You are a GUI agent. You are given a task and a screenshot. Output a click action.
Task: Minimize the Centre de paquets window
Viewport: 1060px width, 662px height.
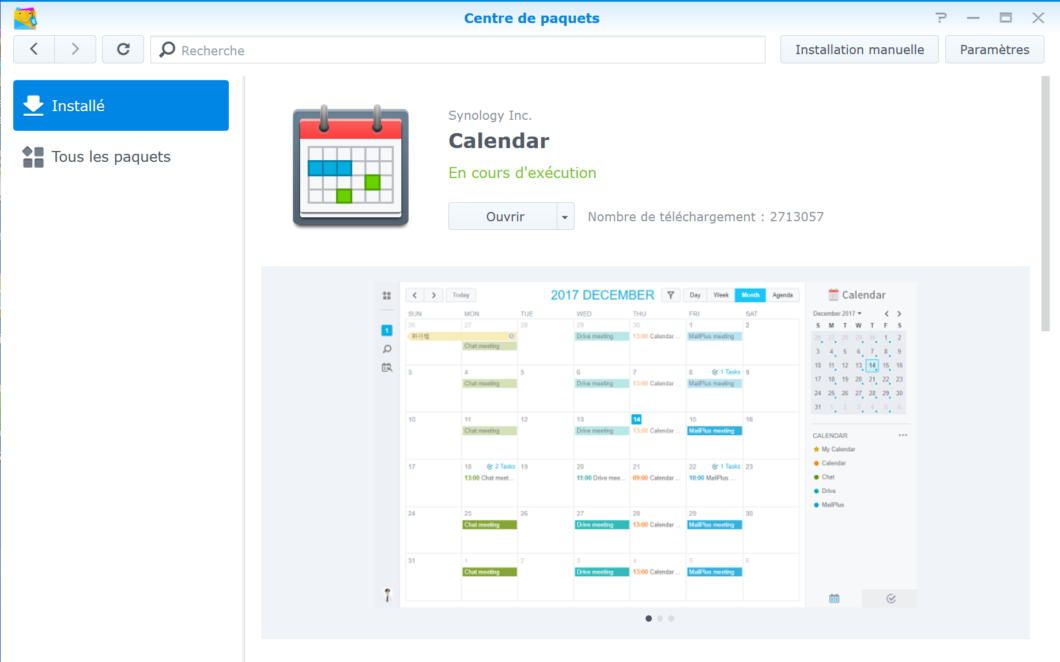tap(973, 18)
